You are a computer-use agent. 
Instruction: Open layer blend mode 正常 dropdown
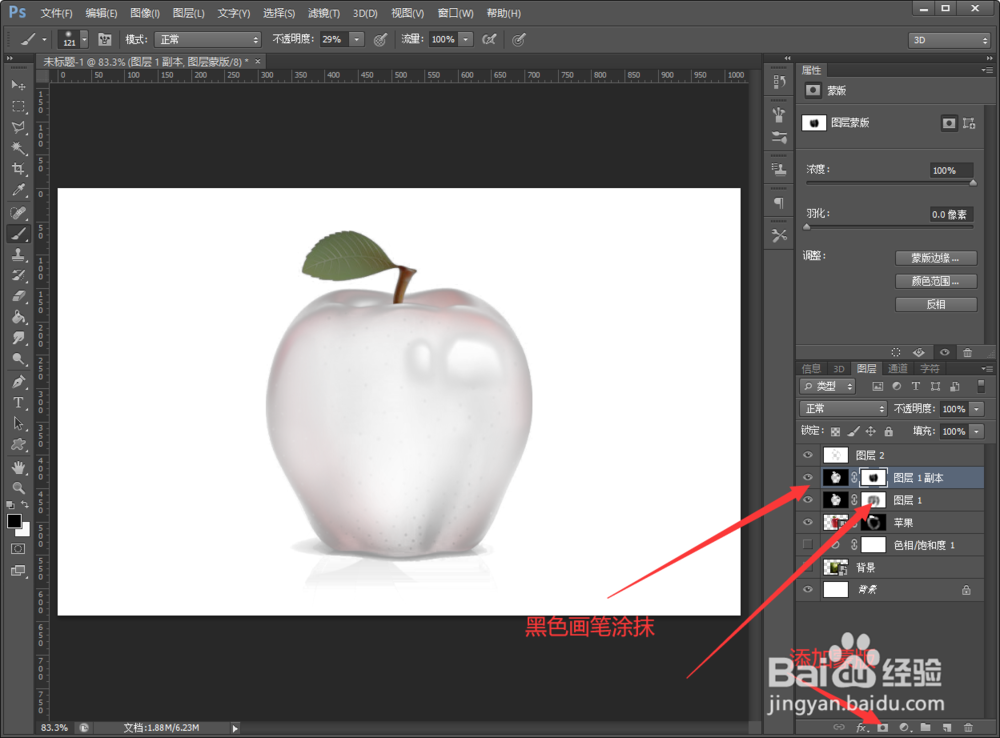843,408
